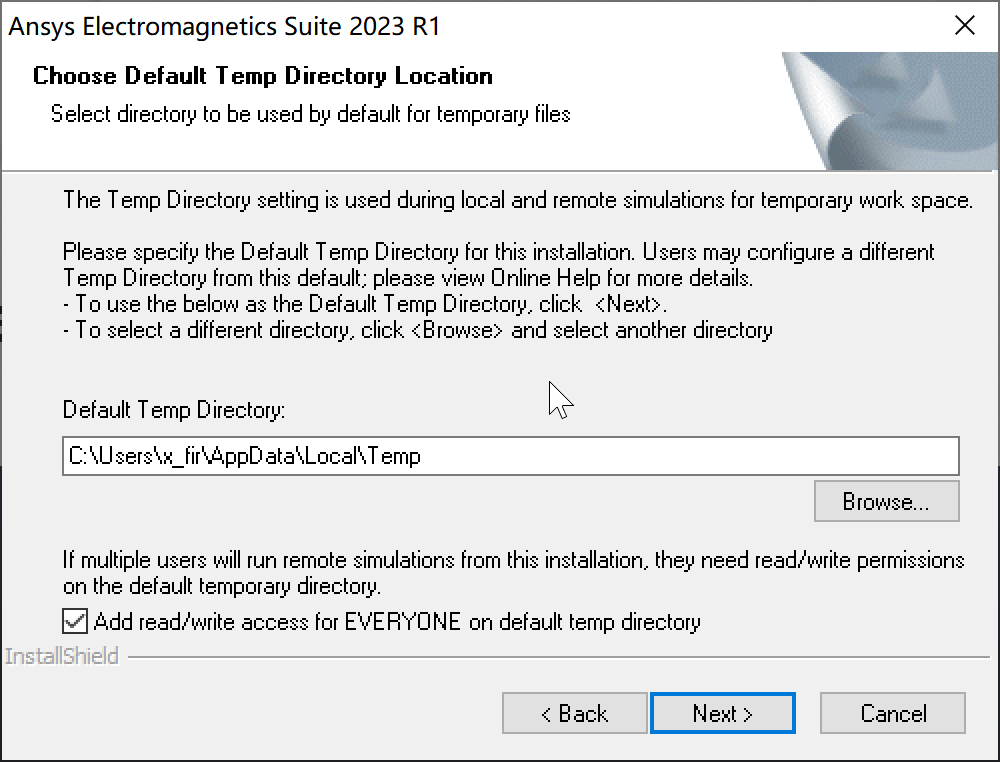Click 'Select directory to be used by default' subtitle
Image resolution: width=1000 pixels, height=762 pixels.
[x=311, y=114]
